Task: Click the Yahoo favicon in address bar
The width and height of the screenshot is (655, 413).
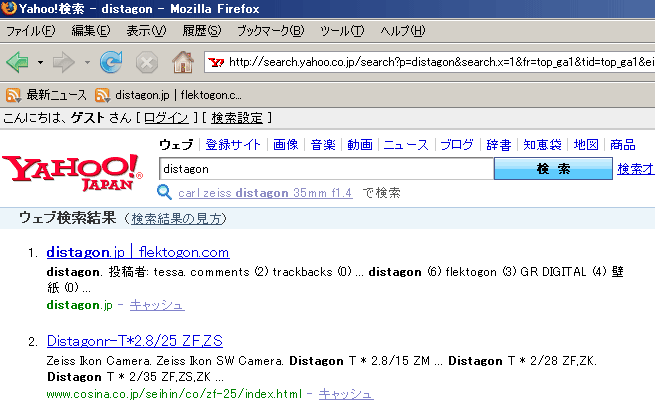Action: pos(216,63)
